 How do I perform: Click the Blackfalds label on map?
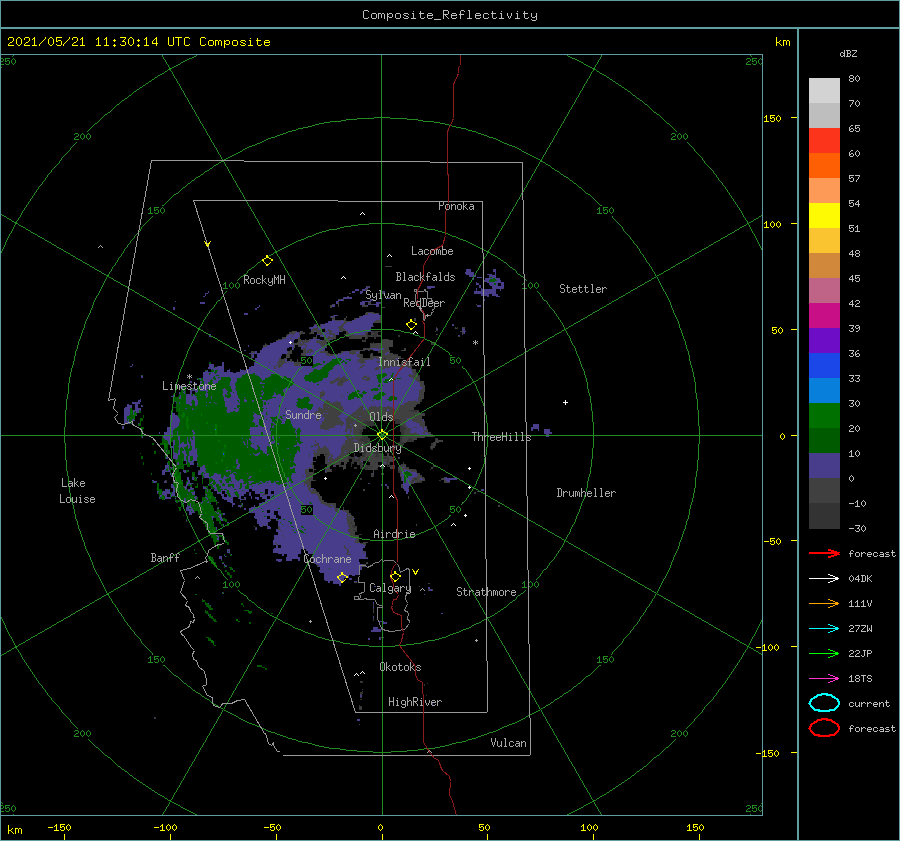425,277
